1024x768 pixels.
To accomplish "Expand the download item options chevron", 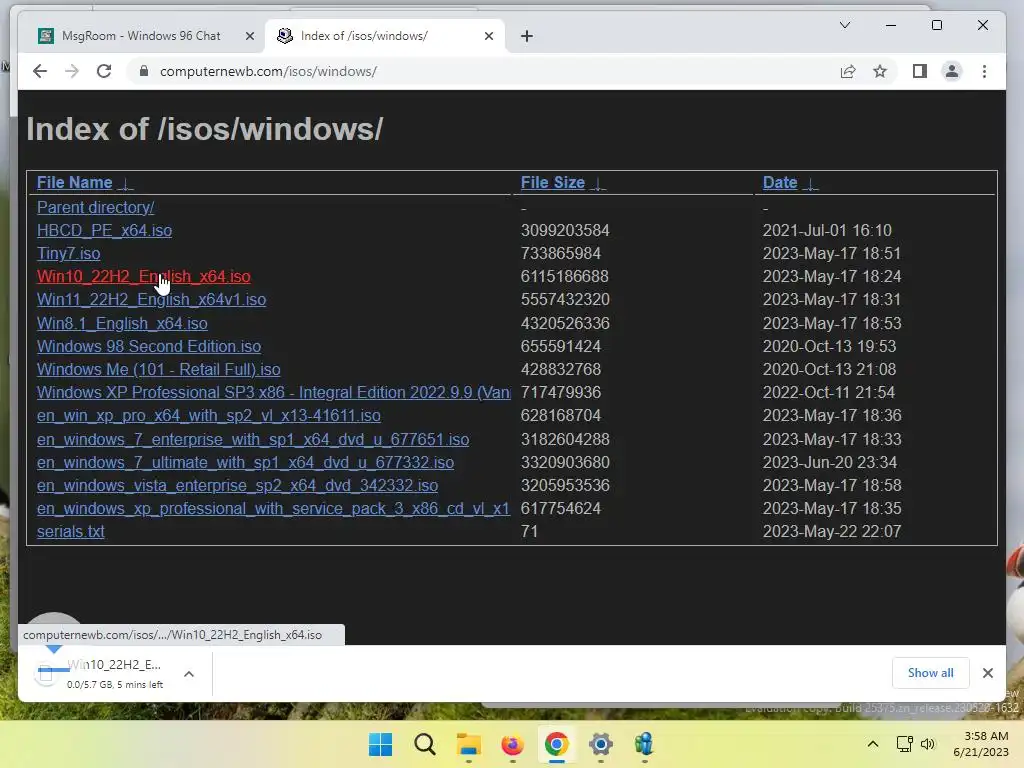I will 189,673.
